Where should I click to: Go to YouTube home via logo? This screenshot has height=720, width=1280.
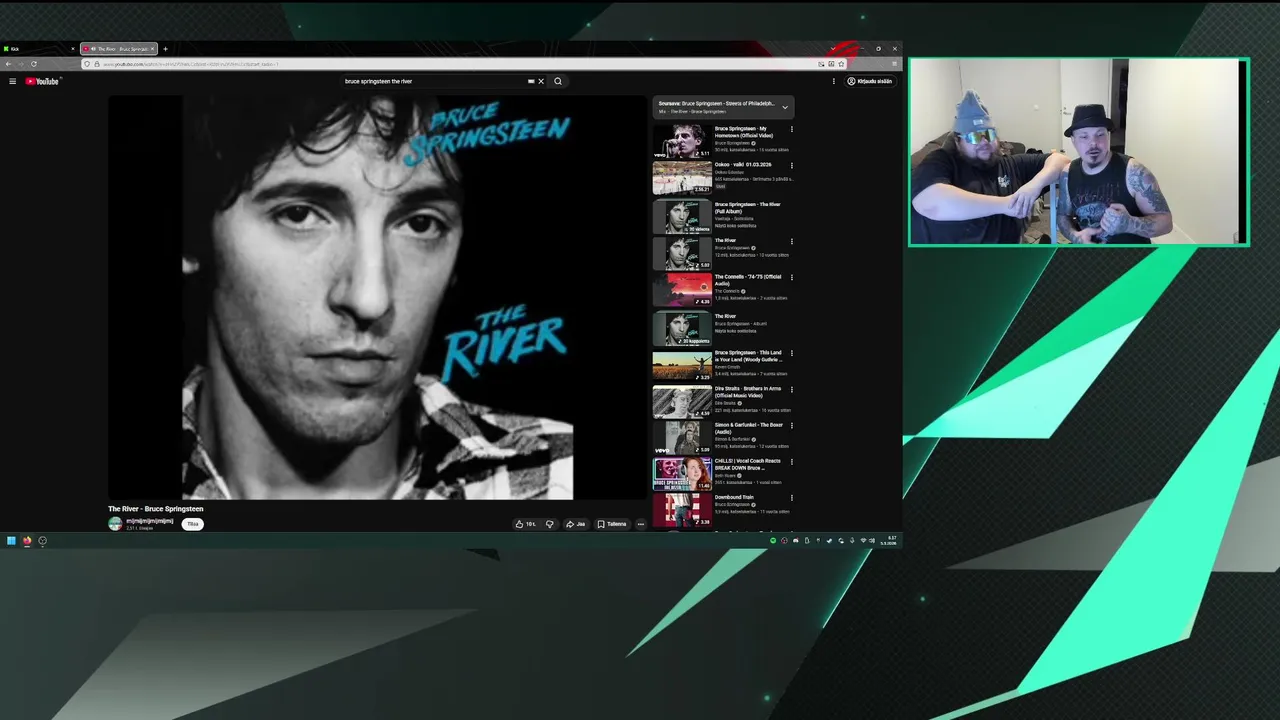pos(43,81)
